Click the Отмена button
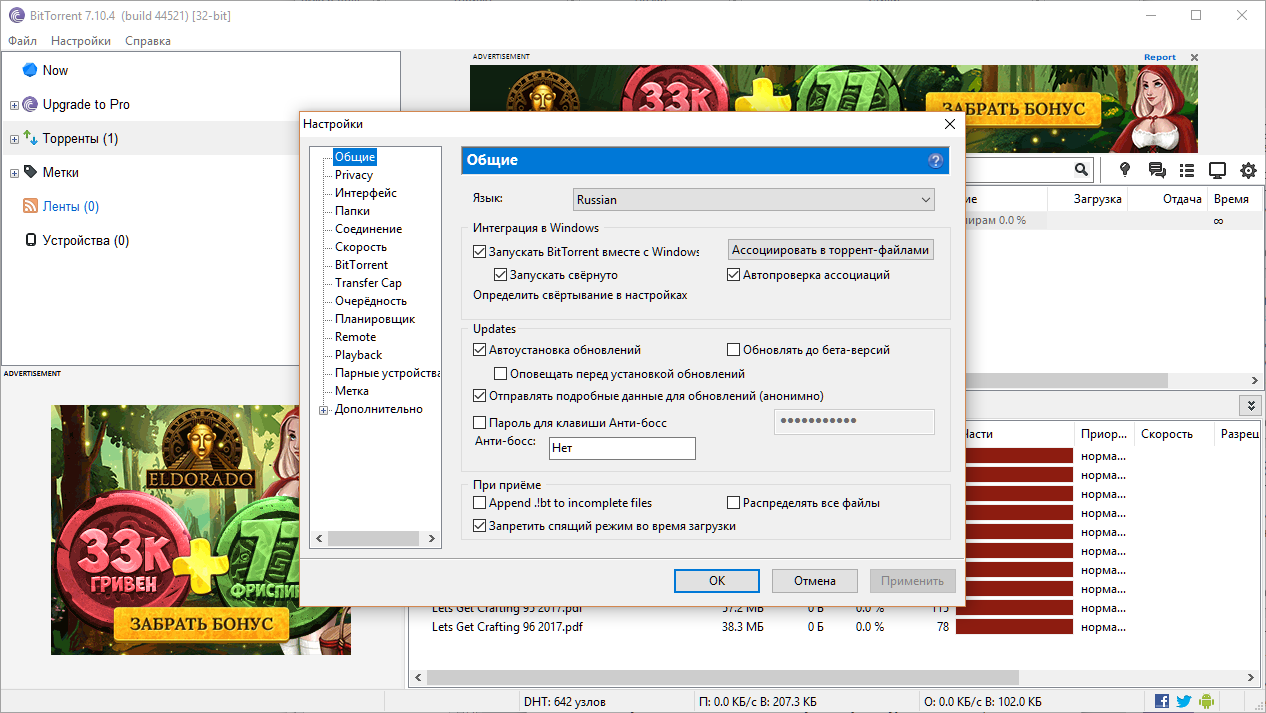This screenshot has width=1266, height=713. pos(815,581)
